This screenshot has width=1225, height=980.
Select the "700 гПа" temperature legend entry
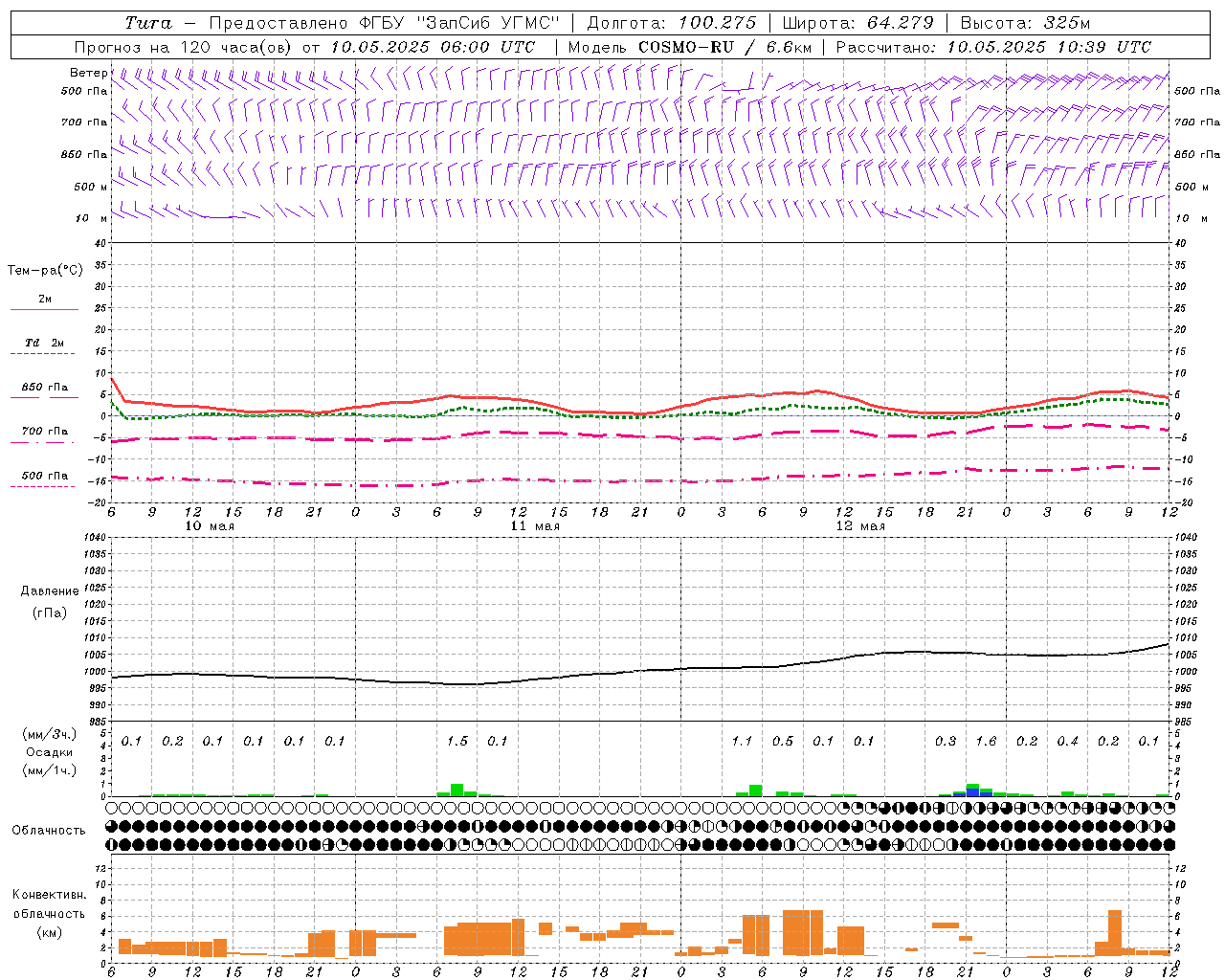(x=45, y=432)
